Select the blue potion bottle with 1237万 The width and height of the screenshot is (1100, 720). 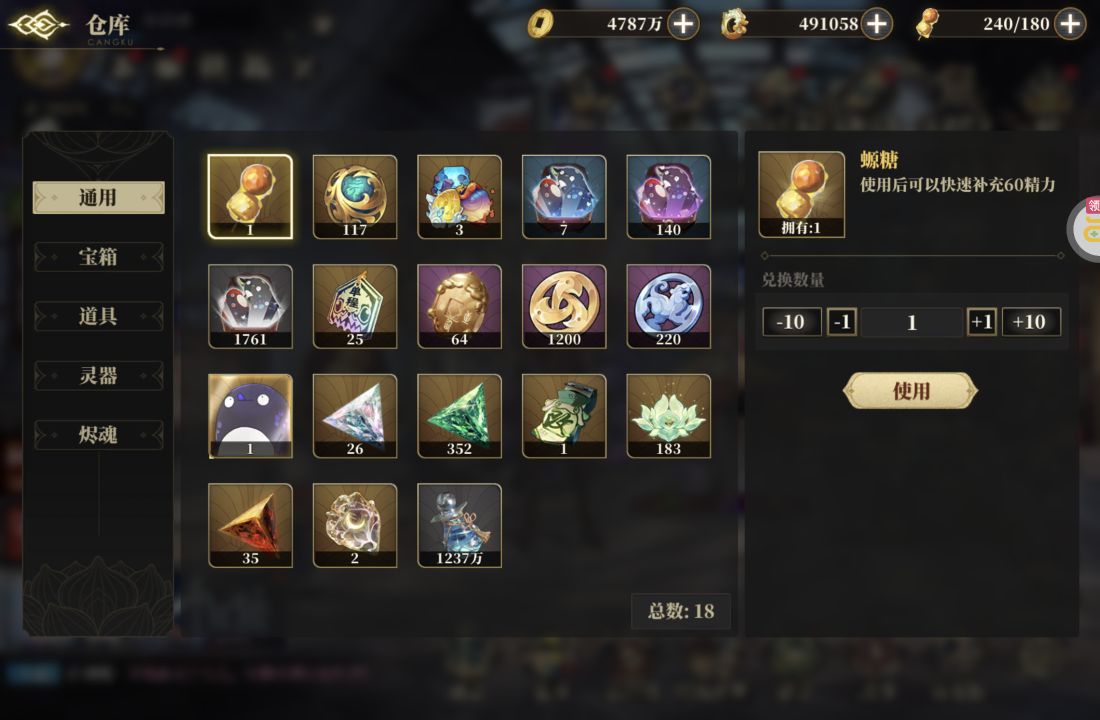459,525
